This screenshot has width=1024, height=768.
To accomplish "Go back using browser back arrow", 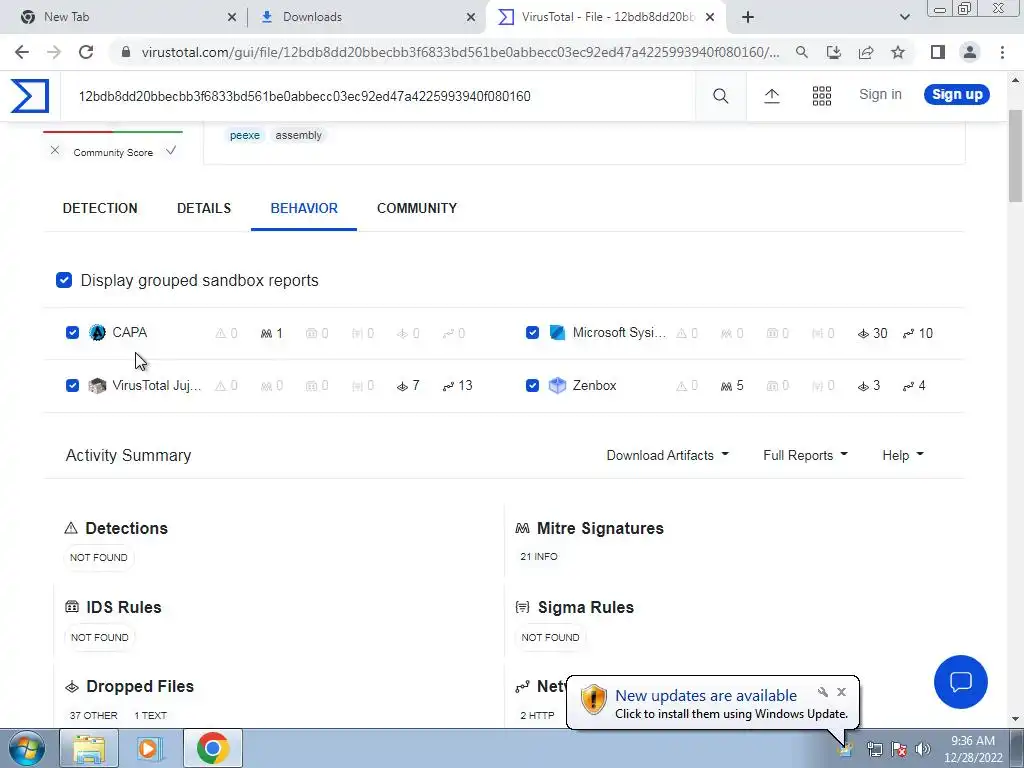I will [22, 52].
